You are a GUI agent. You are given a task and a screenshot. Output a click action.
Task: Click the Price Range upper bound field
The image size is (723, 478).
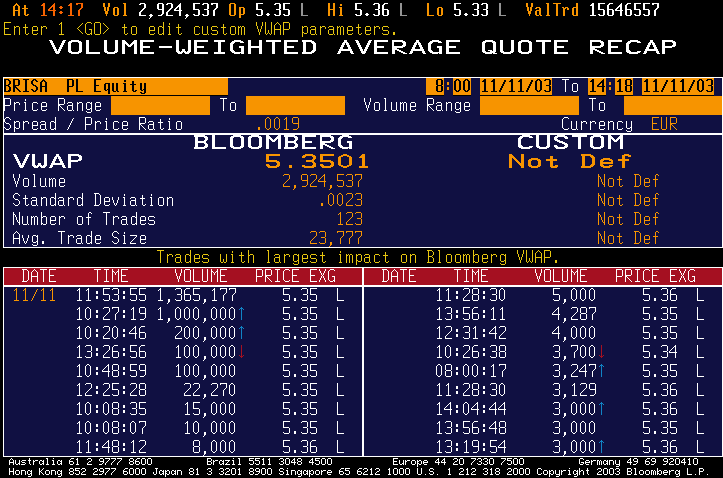tap(295, 105)
